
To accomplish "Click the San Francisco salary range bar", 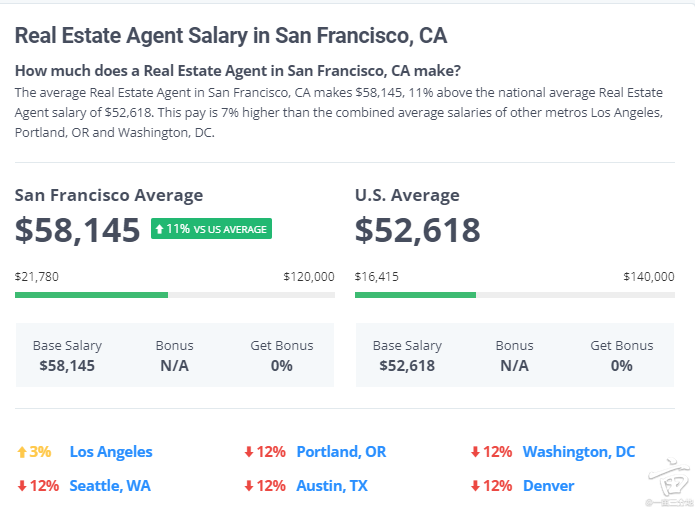I will [175, 295].
